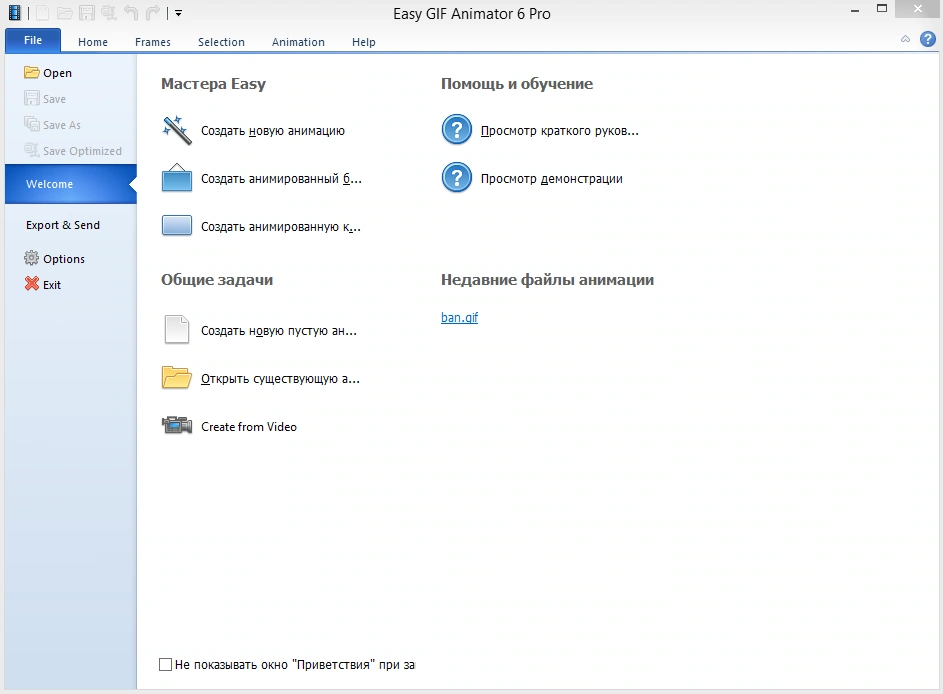
Task: Click the yellow folder open icon
Action: click(177, 378)
